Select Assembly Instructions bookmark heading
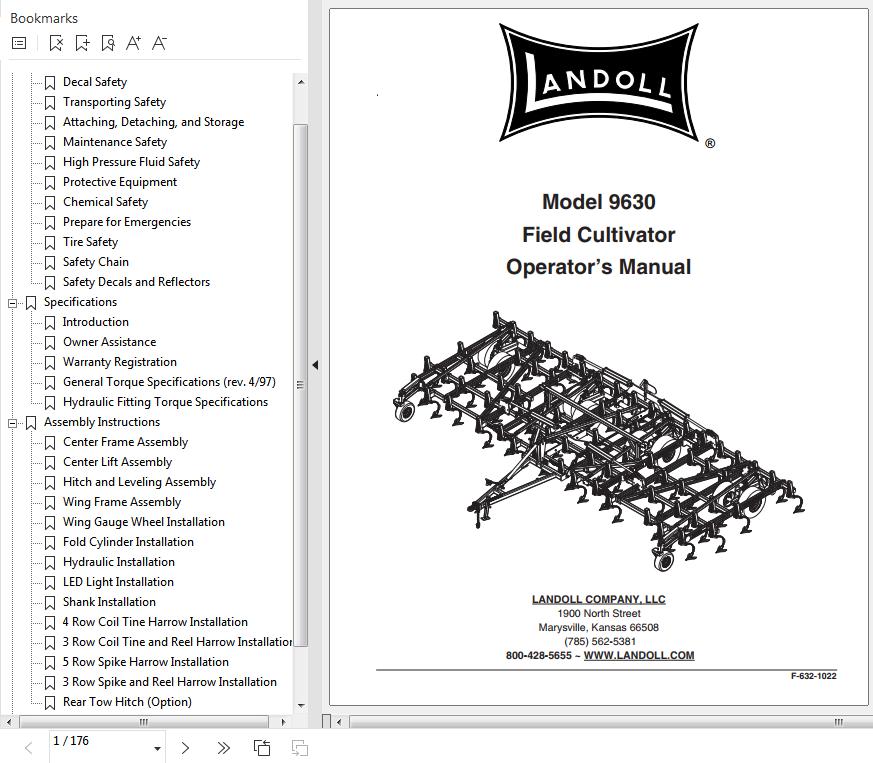 (102, 422)
